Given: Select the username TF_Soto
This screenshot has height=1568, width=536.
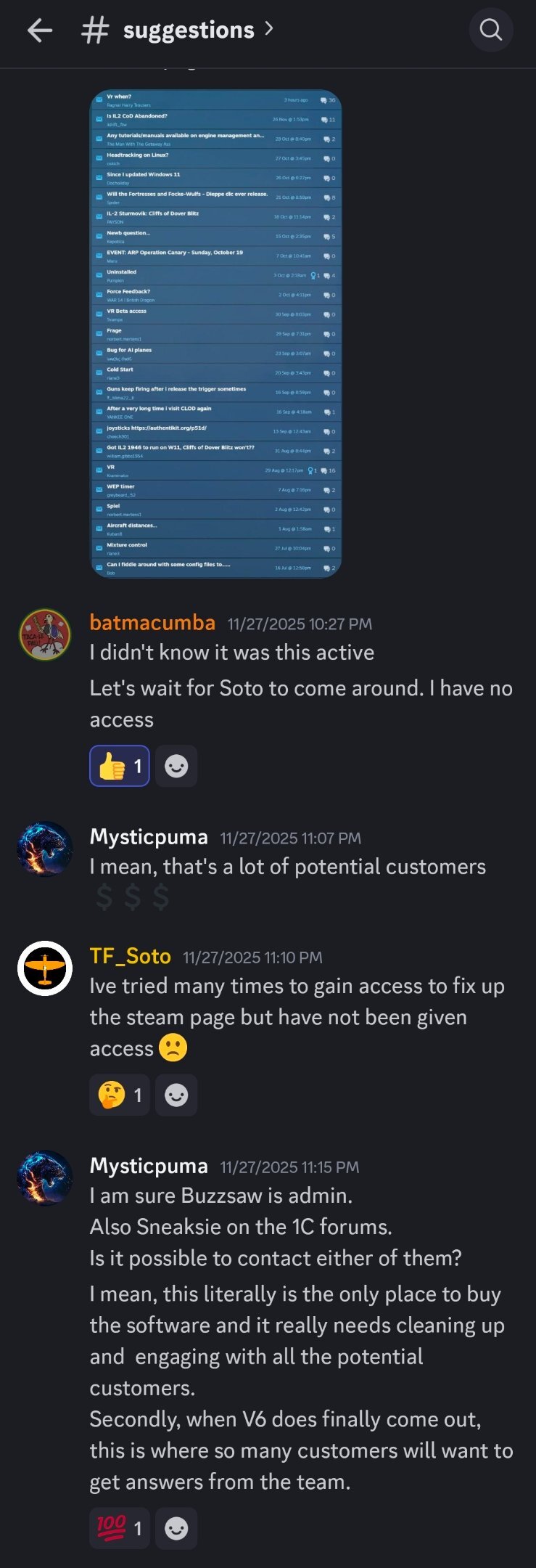Looking at the screenshot, I should tap(130, 957).
